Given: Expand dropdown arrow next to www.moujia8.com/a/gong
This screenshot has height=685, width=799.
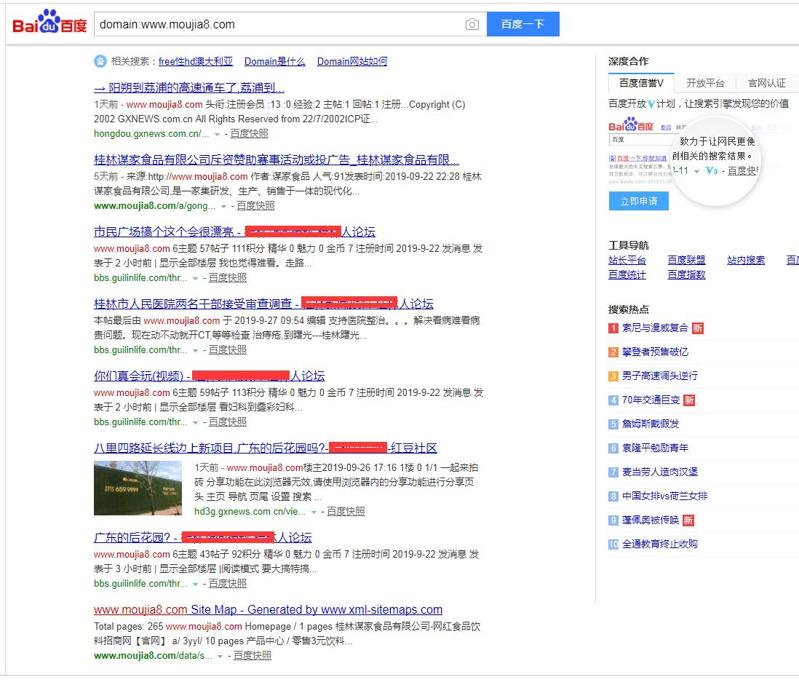Looking at the screenshot, I should [223, 206].
